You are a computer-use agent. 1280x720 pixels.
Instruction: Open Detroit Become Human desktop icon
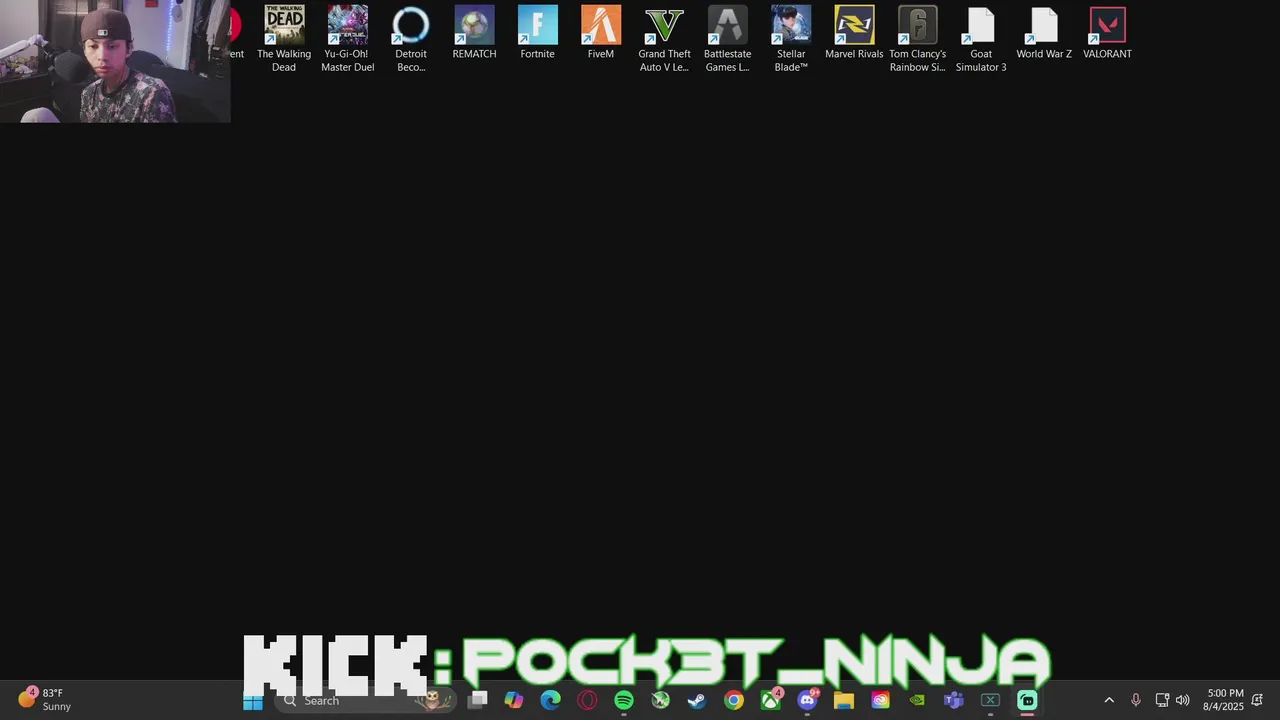[x=411, y=39]
